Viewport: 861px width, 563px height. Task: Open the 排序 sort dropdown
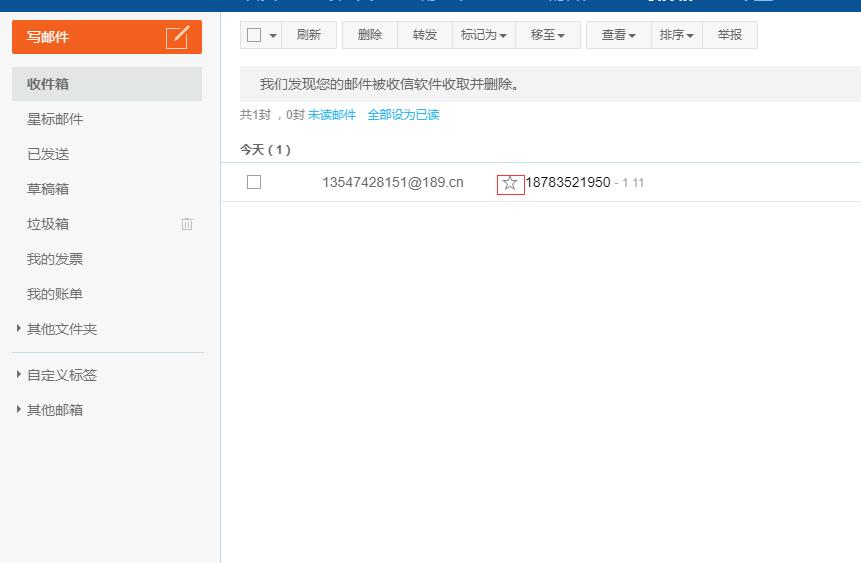[676, 35]
